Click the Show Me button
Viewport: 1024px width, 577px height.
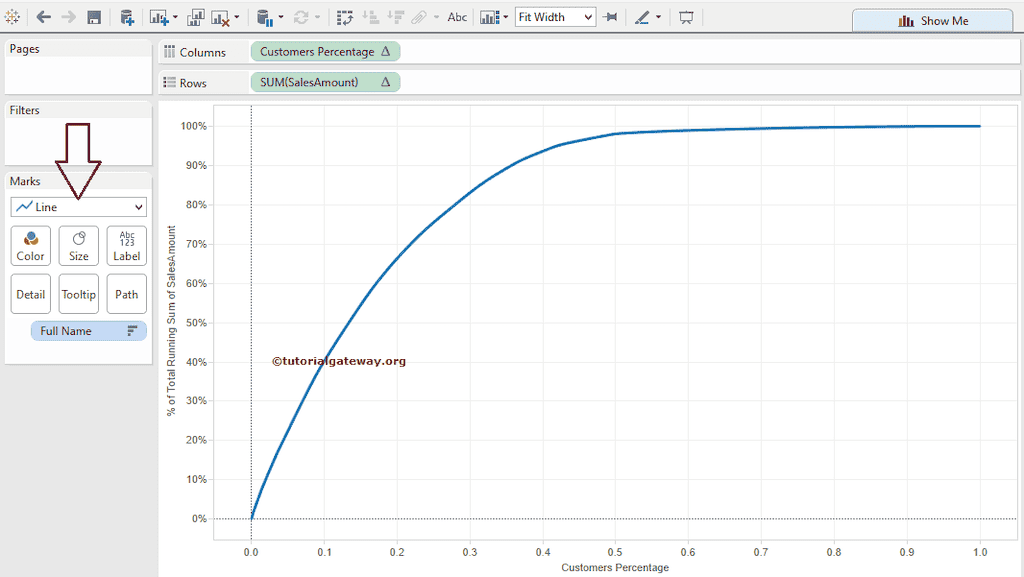pos(932,20)
